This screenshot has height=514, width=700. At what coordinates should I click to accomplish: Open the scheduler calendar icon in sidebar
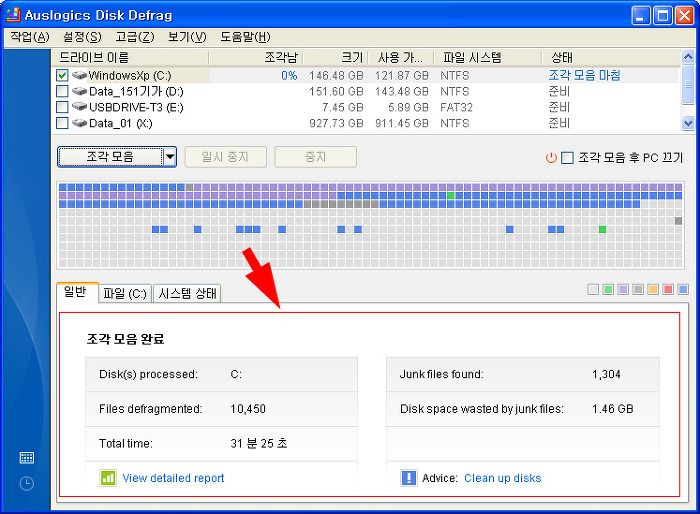point(27,458)
